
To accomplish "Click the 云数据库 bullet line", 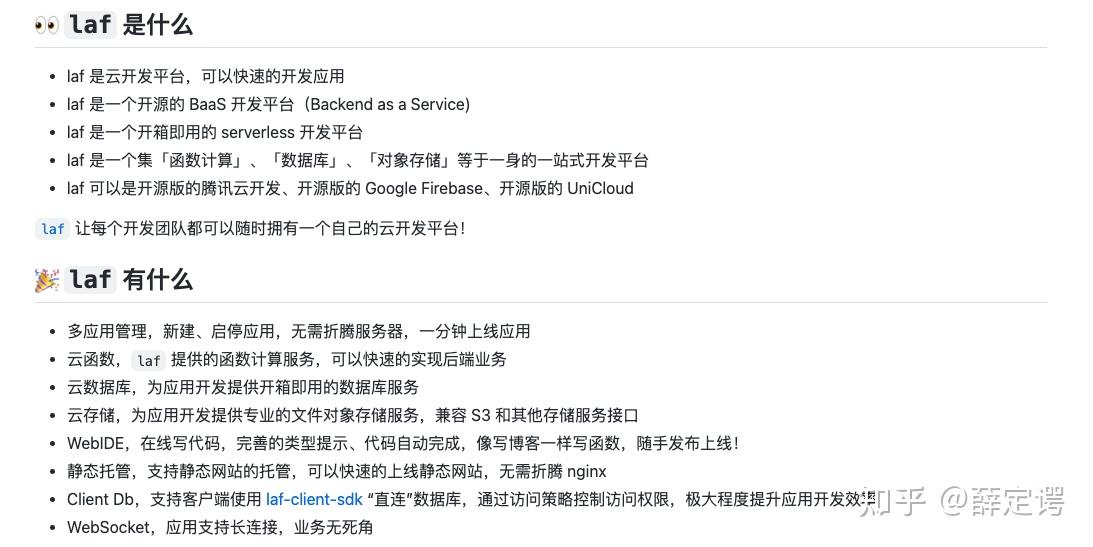I will [243, 387].
